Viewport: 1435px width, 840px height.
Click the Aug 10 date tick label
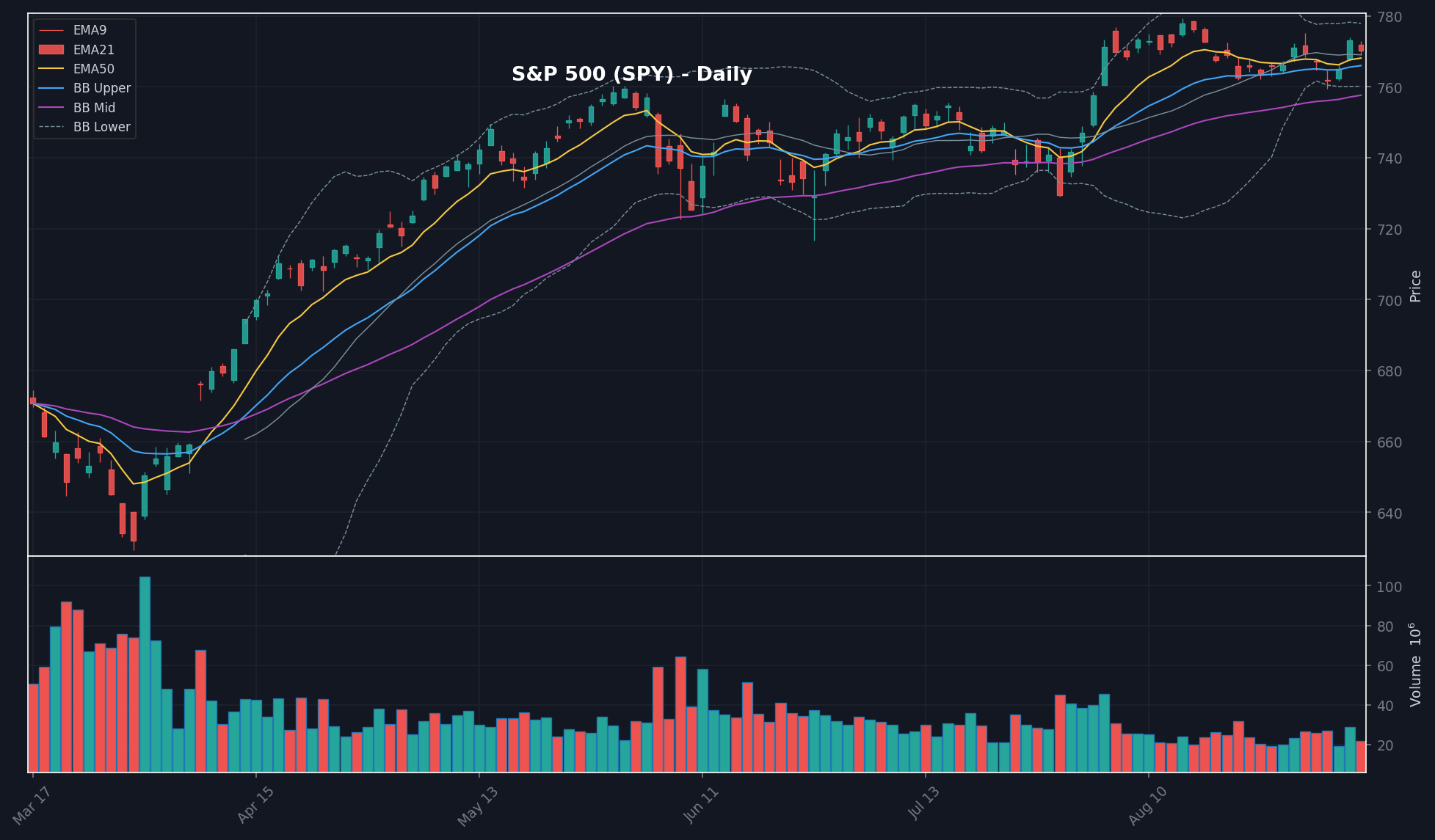pos(1148,806)
